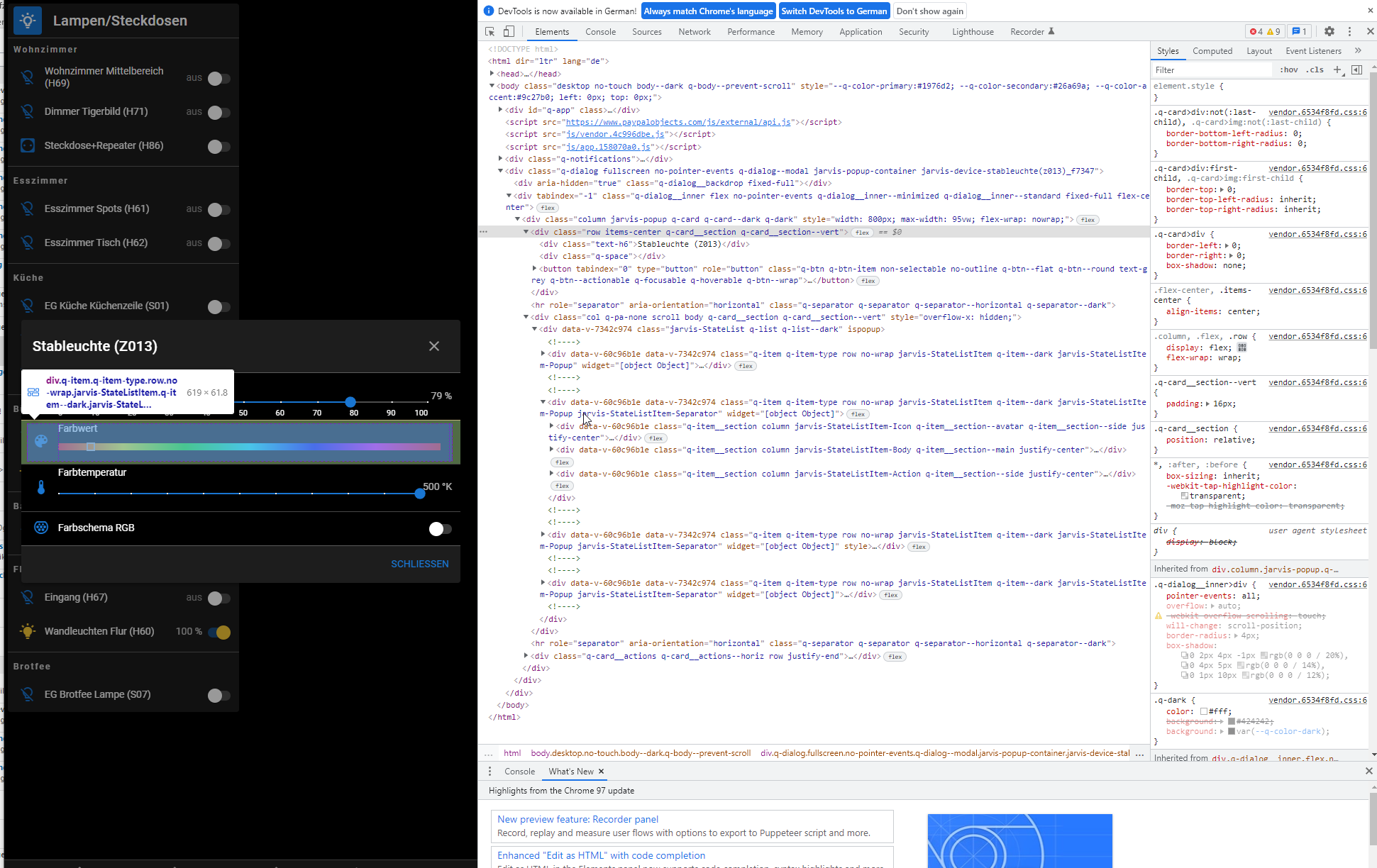Viewport: 1377px width, 868px height.
Task: Open the js/vendor.4c996dbe.js script link
Action: (615, 134)
